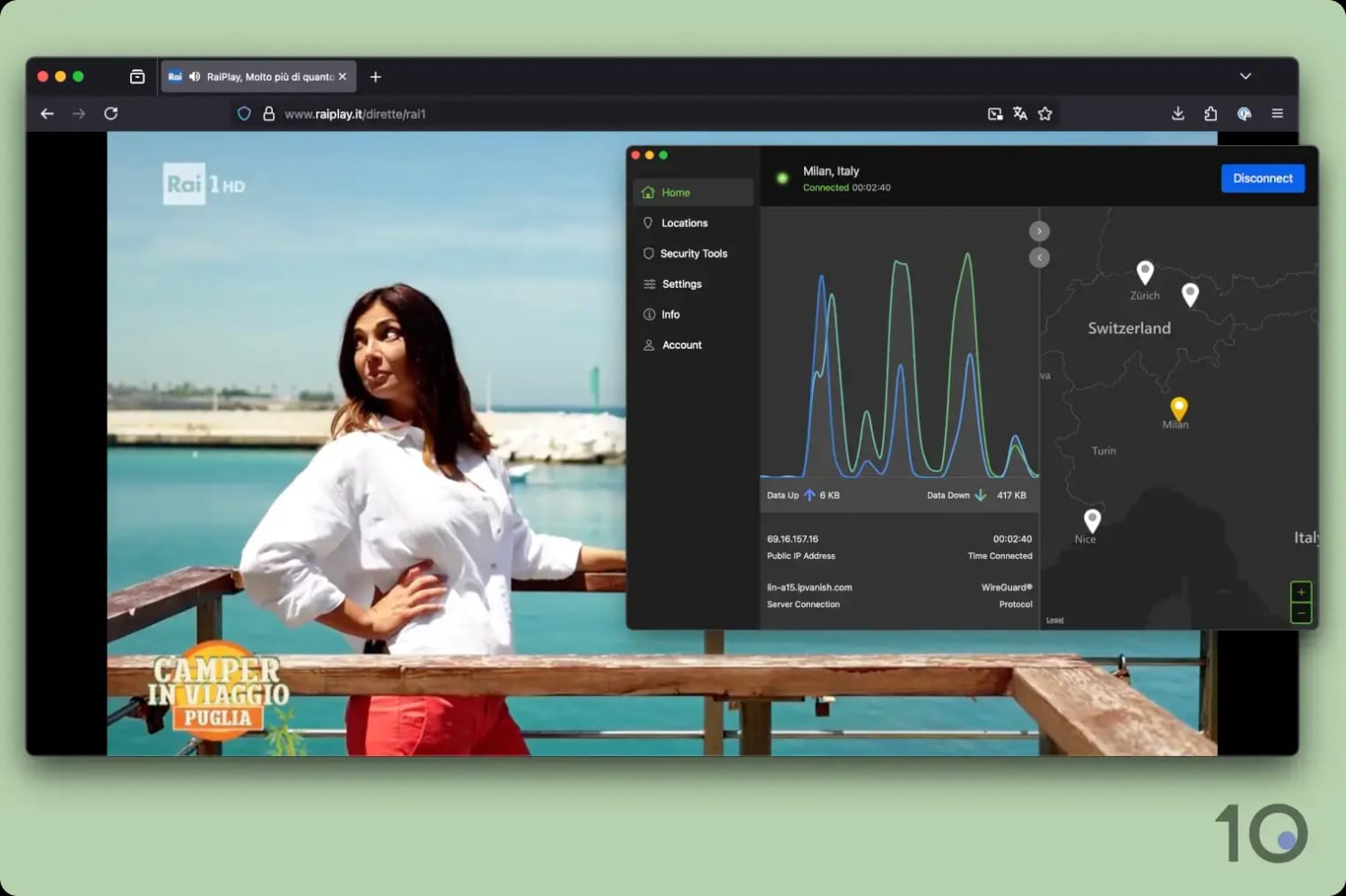The image size is (1346, 896).
Task: Open the Account section
Action: 693,345
